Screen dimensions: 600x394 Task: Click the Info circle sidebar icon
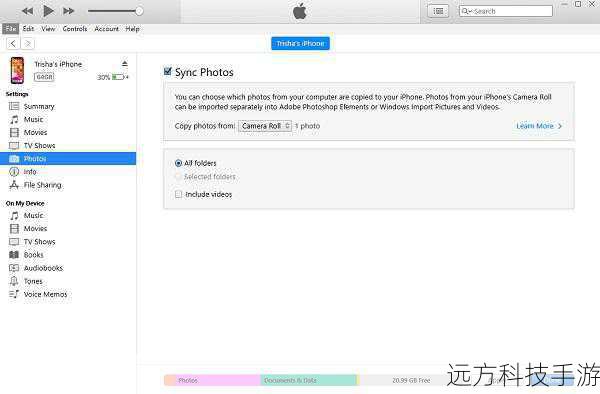14,171
